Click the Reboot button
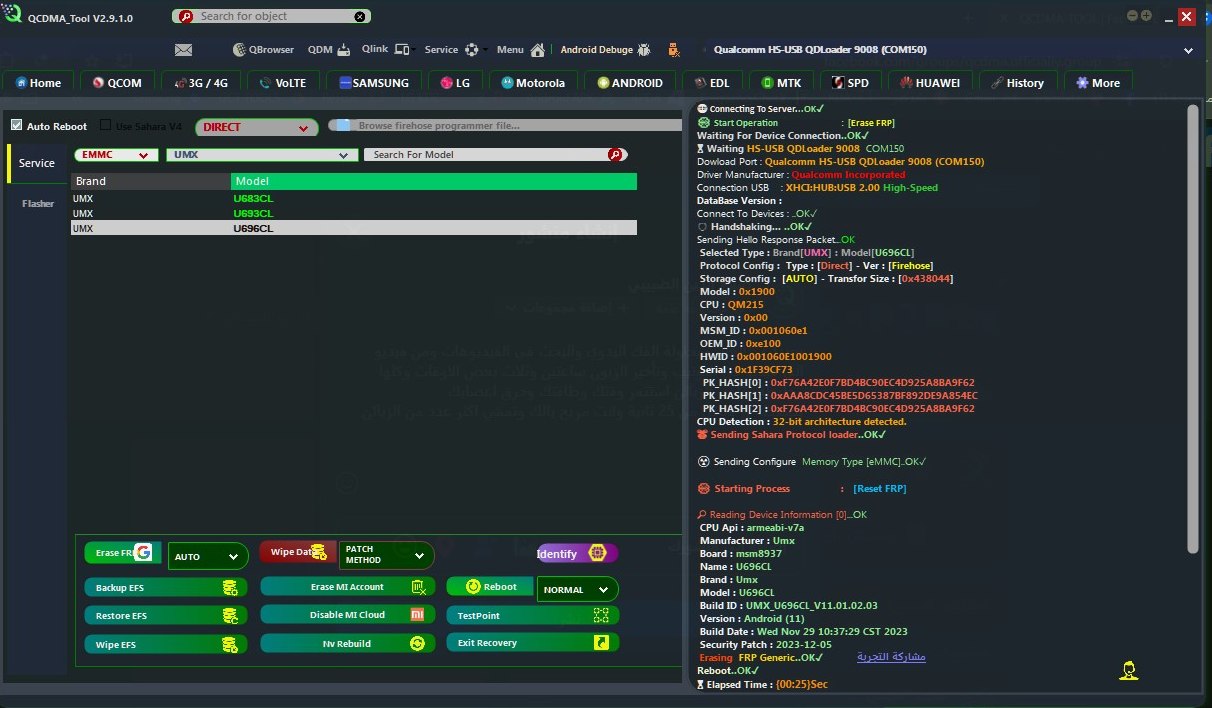 tap(489, 587)
